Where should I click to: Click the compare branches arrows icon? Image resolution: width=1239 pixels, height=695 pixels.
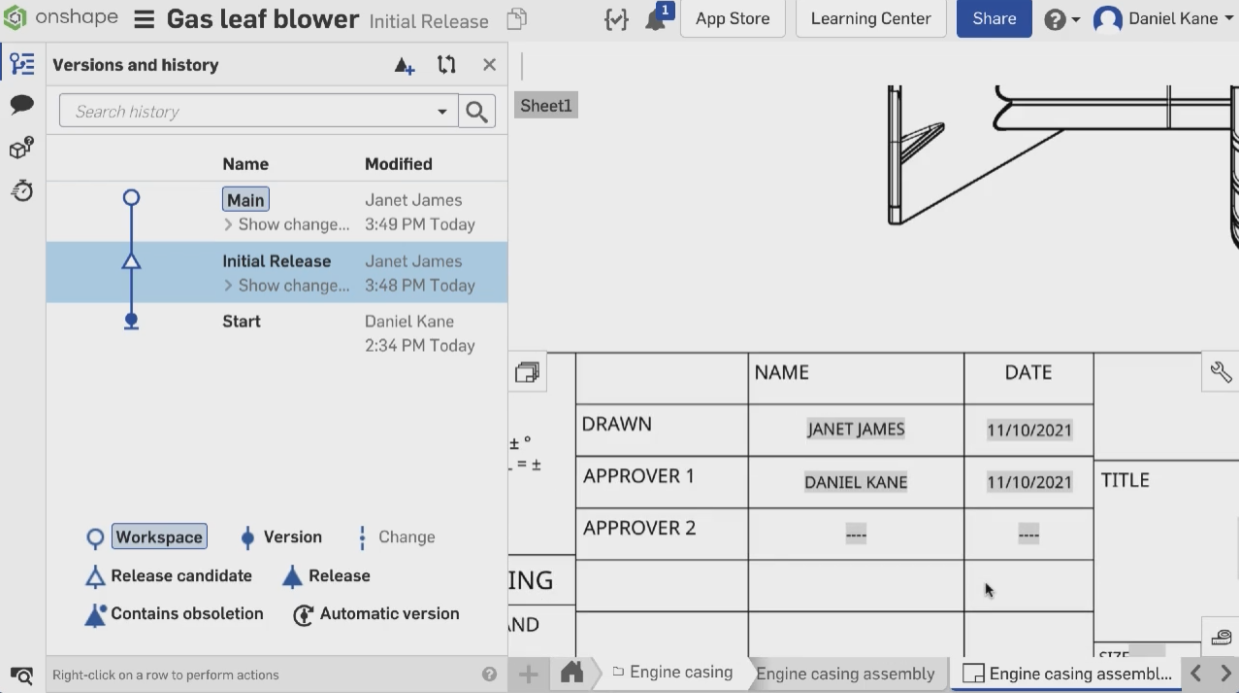(446, 65)
